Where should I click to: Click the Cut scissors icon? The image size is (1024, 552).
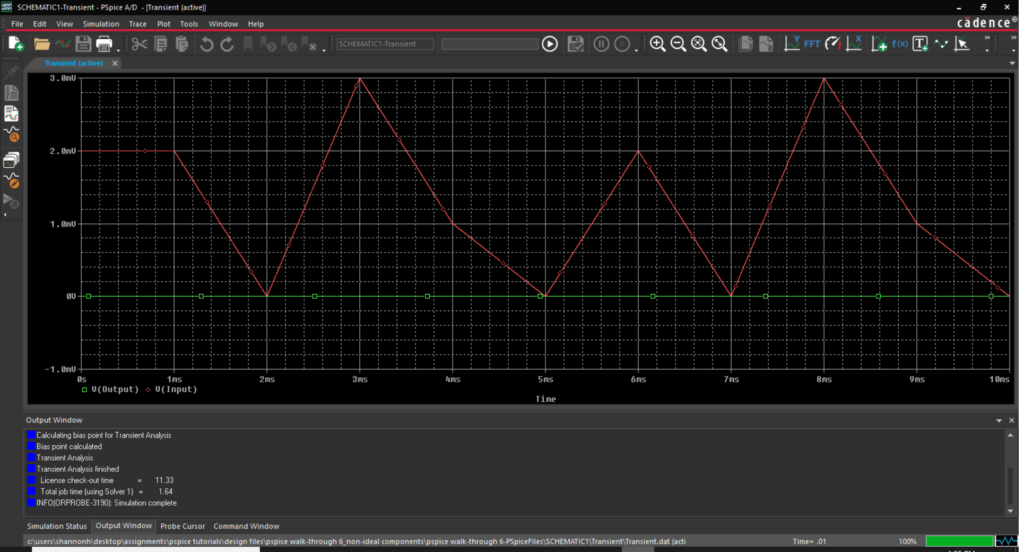[139, 44]
